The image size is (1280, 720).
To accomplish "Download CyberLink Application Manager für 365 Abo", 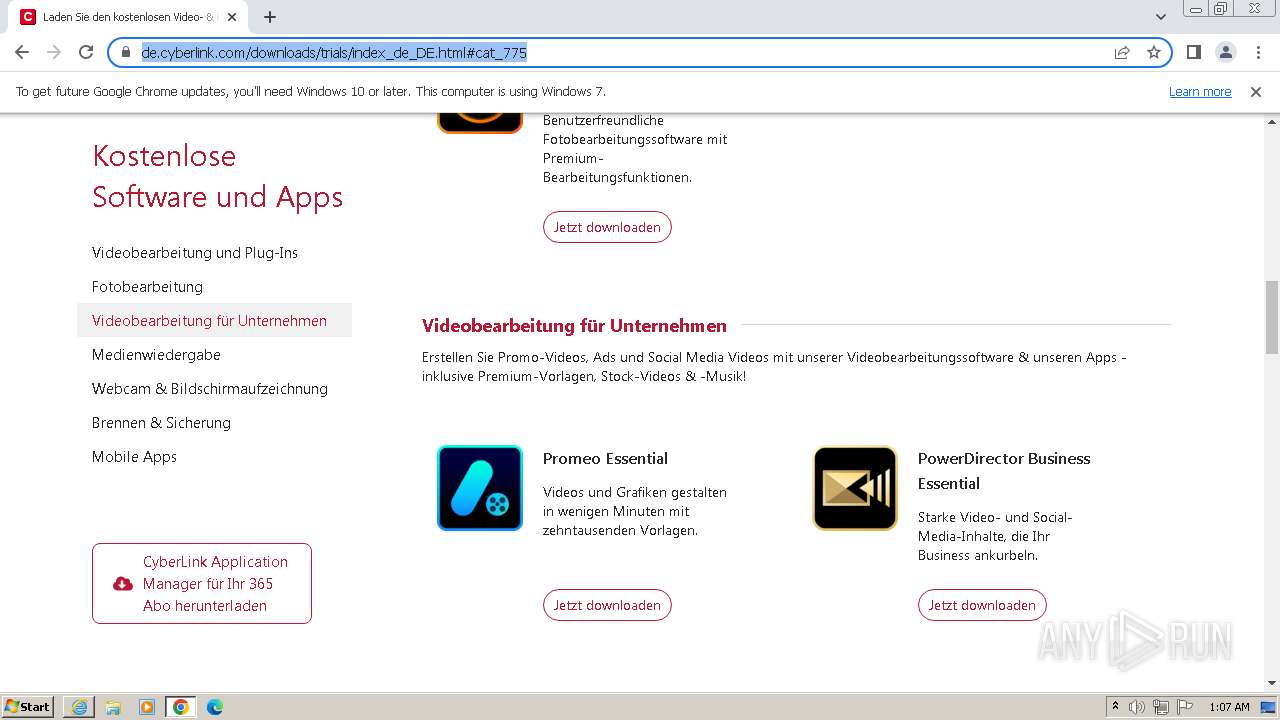I will 202,584.
